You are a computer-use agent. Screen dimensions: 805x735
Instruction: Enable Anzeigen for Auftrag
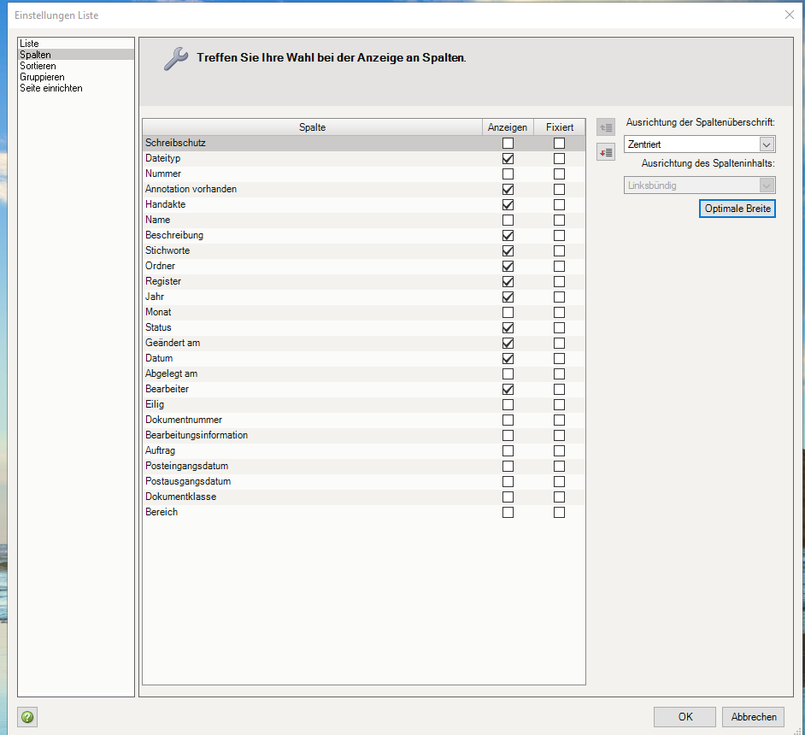click(508, 451)
